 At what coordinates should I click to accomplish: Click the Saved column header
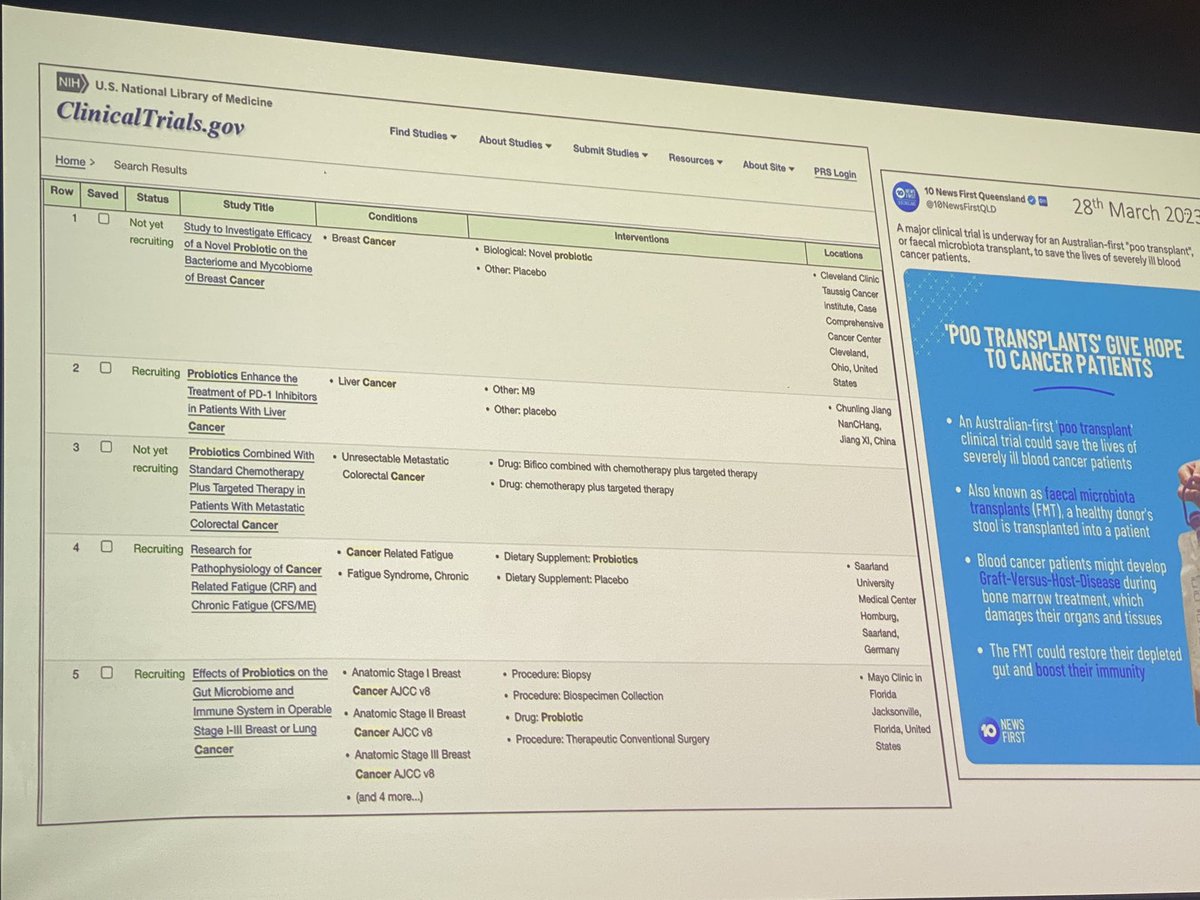pos(102,194)
